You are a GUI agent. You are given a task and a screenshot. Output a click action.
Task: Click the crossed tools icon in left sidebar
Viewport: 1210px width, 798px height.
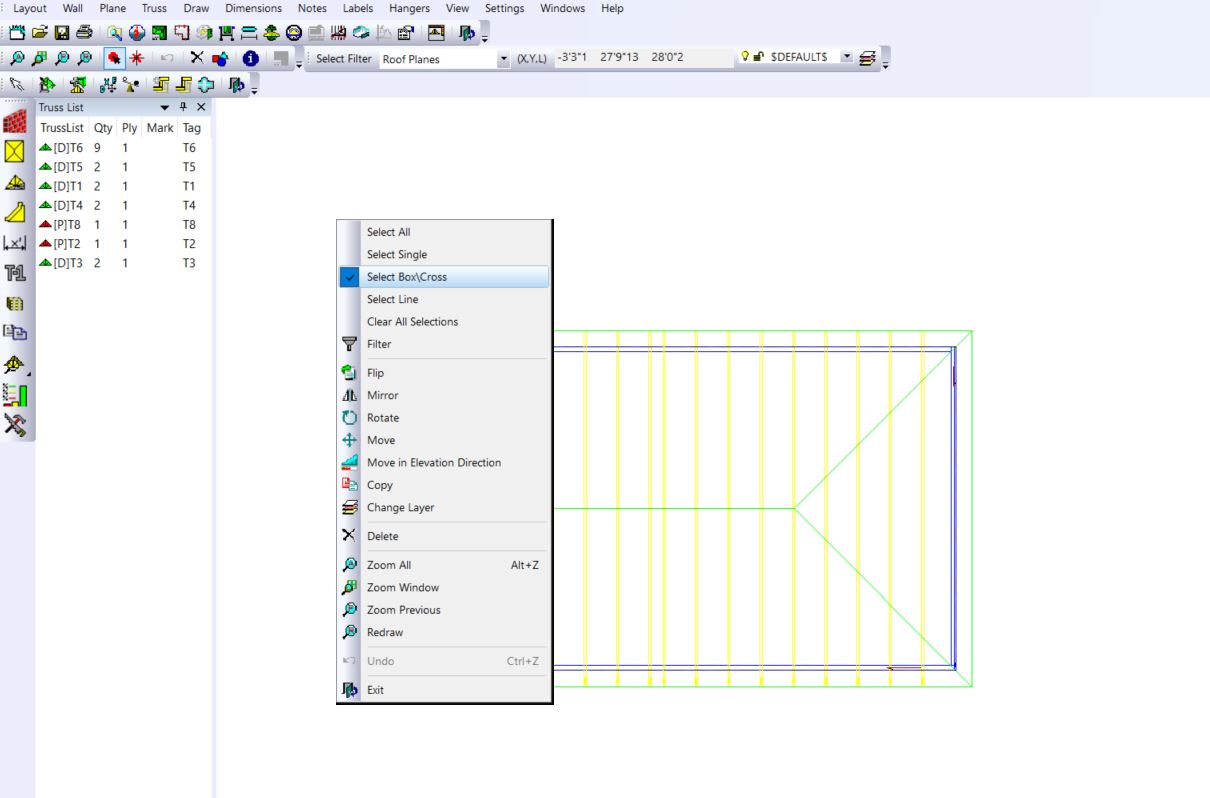pyautogui.click(x=15, y=424)
